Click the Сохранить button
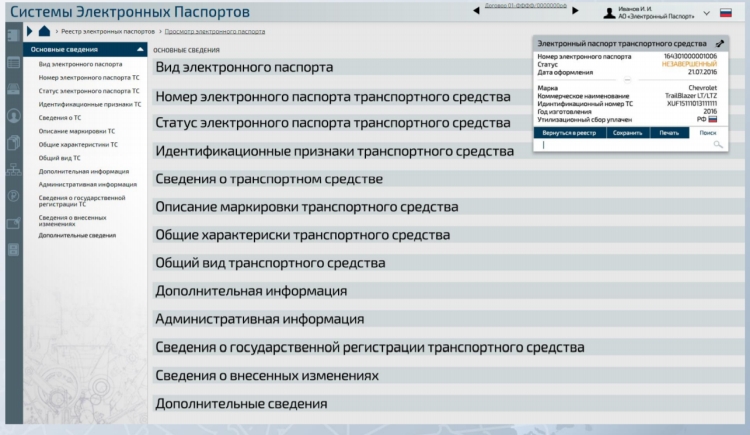 point(628,133)
